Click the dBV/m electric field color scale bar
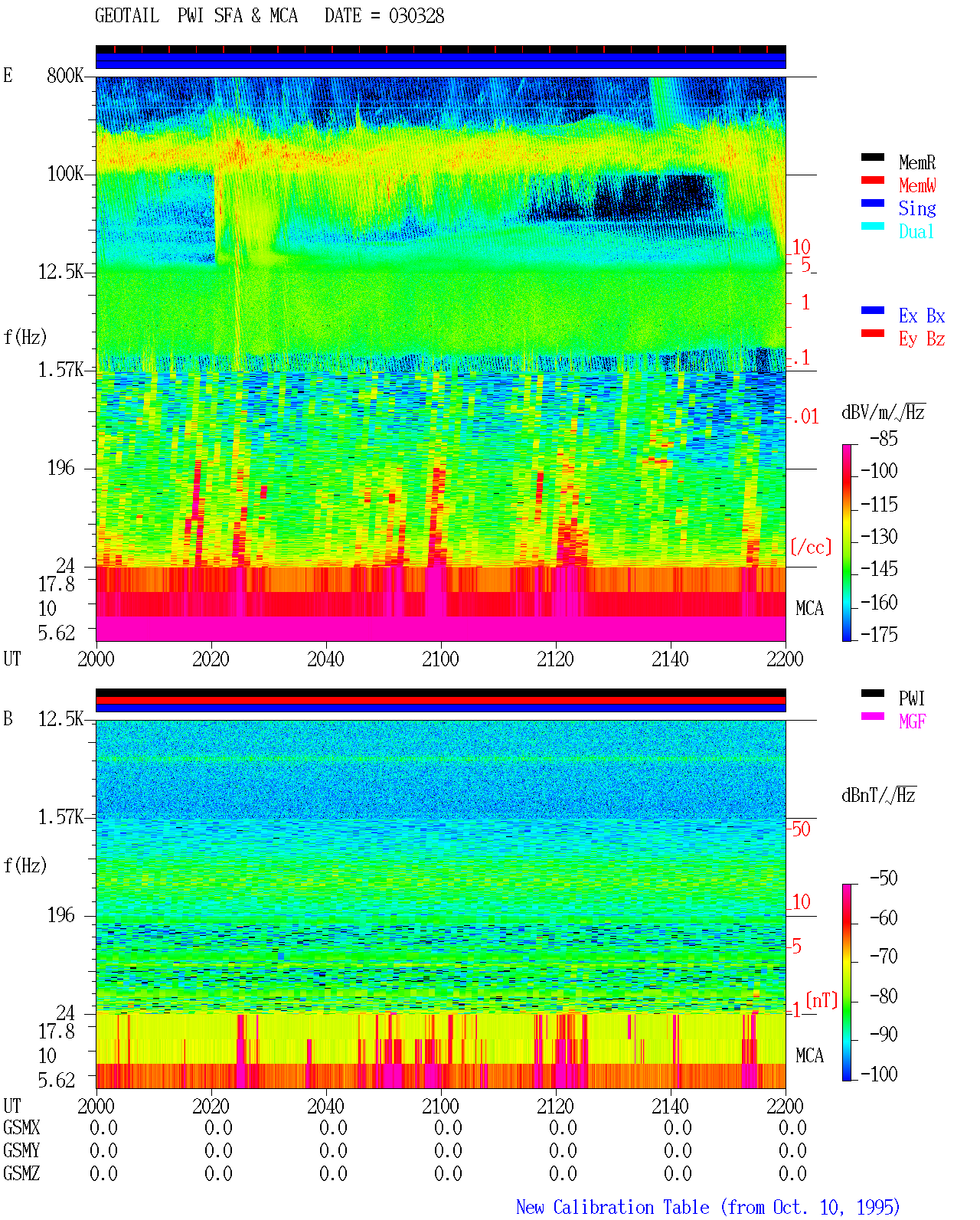The height and width of the screenshot is (1220, 980). point(847,542)
